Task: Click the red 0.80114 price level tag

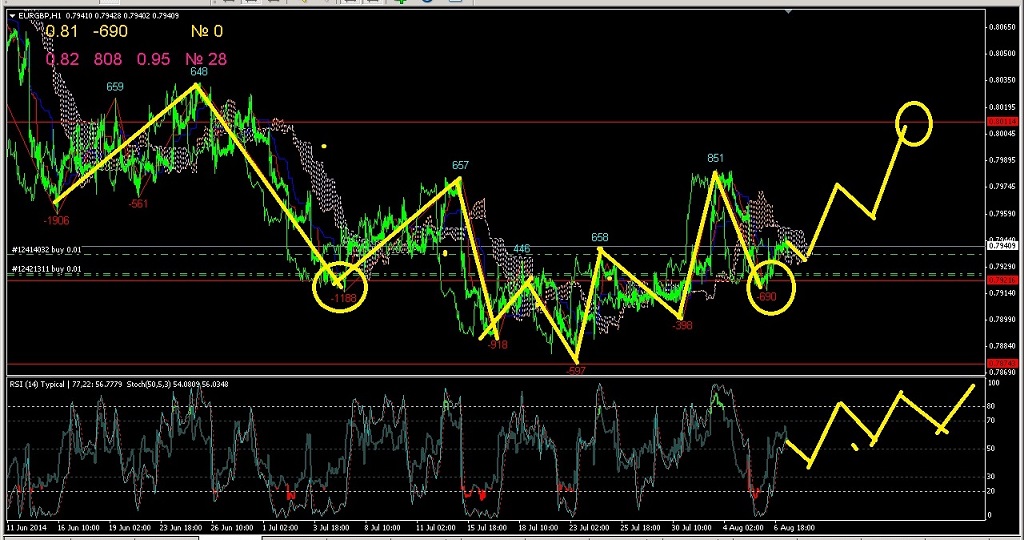Action: pos(1001,121)
